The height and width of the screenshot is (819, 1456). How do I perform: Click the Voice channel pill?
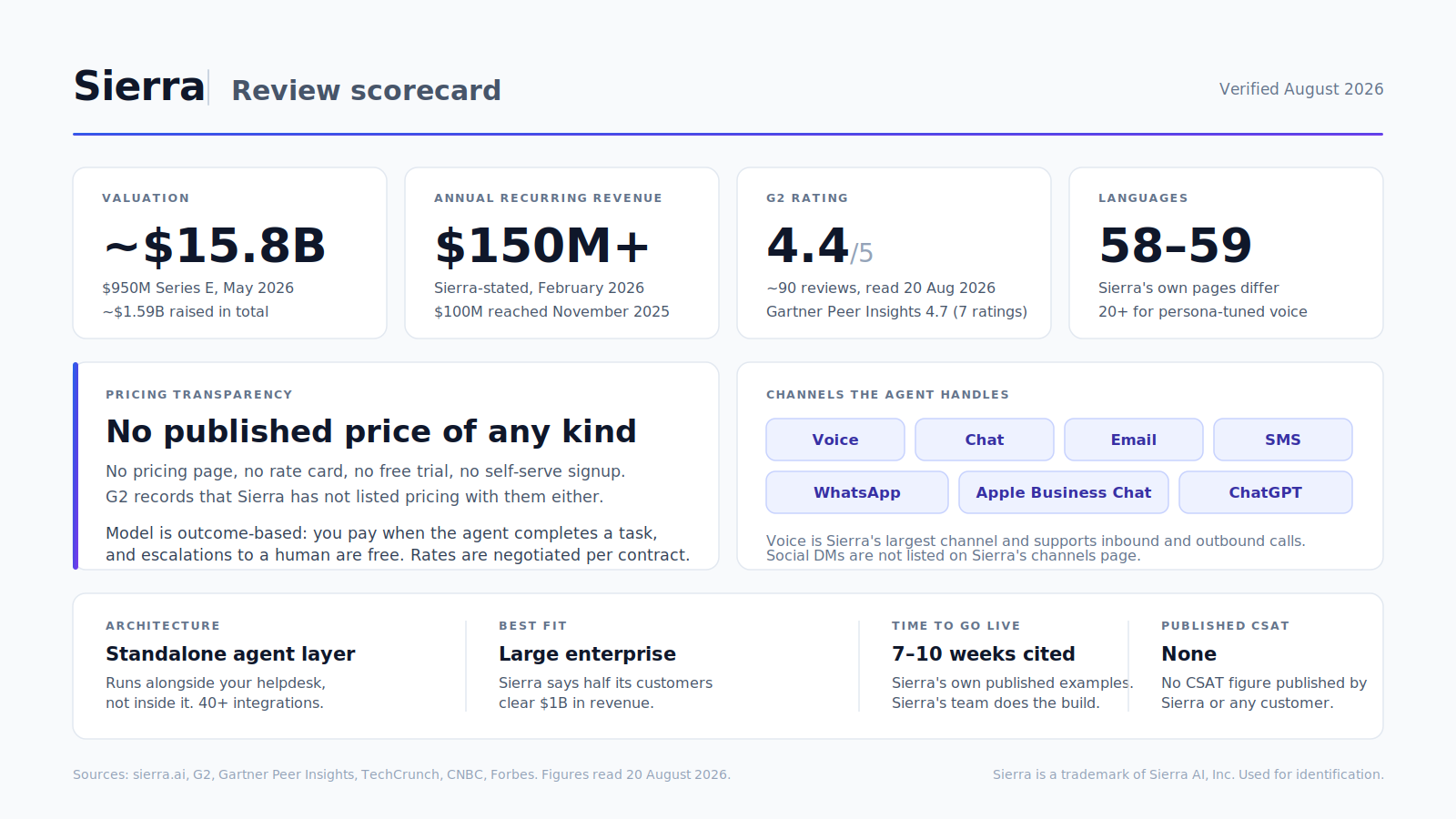[x=835, y=440]
